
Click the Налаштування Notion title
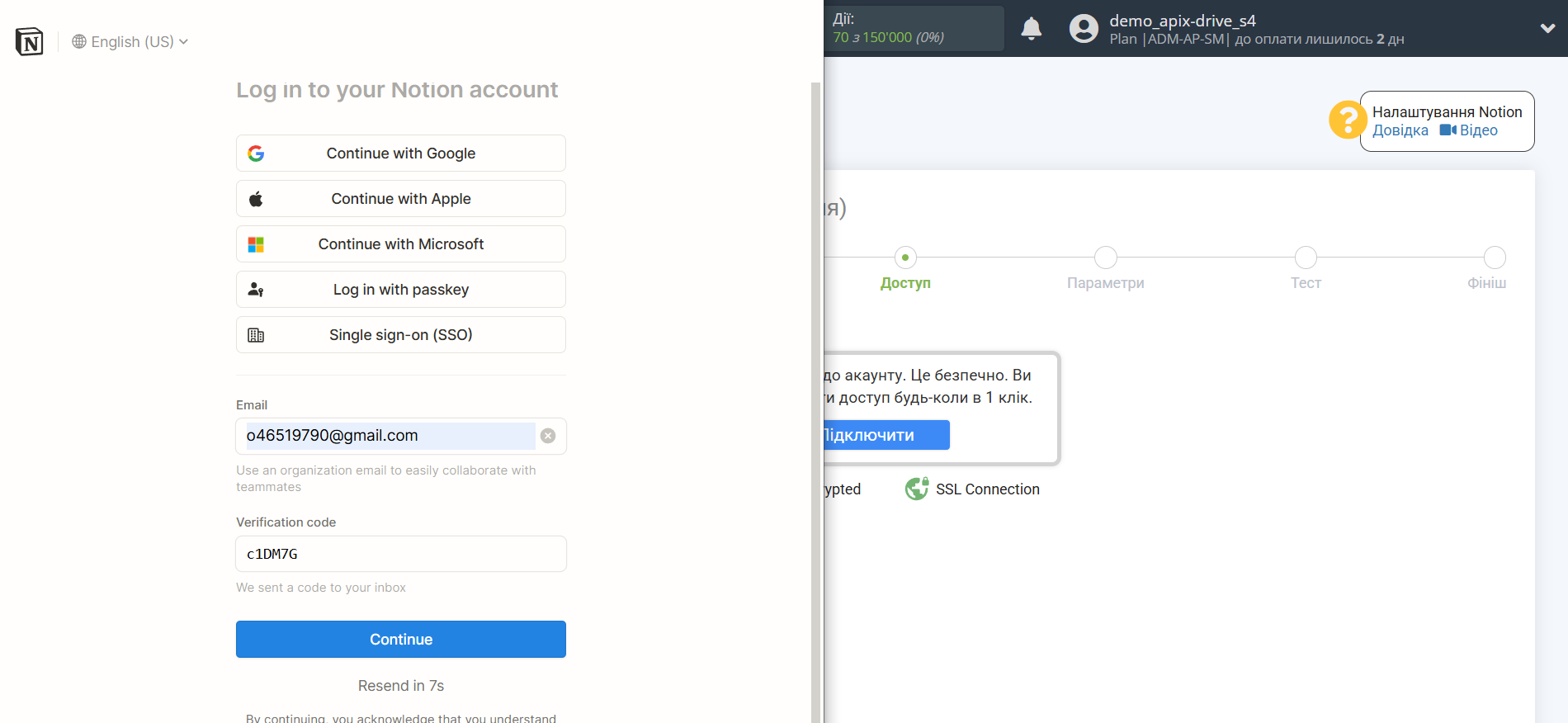(1447, 111)
